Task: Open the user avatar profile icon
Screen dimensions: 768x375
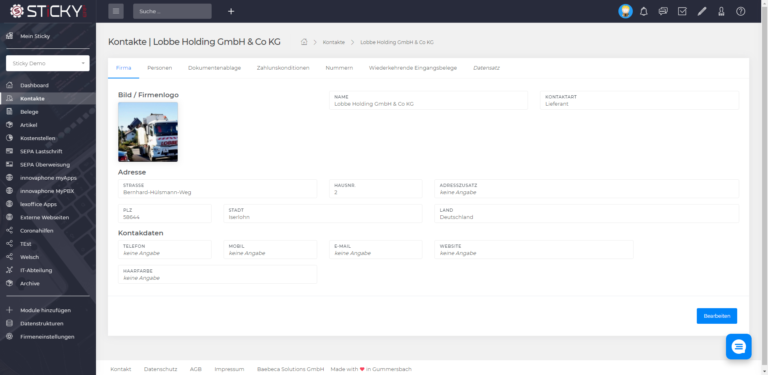Action: pos(625,11)
